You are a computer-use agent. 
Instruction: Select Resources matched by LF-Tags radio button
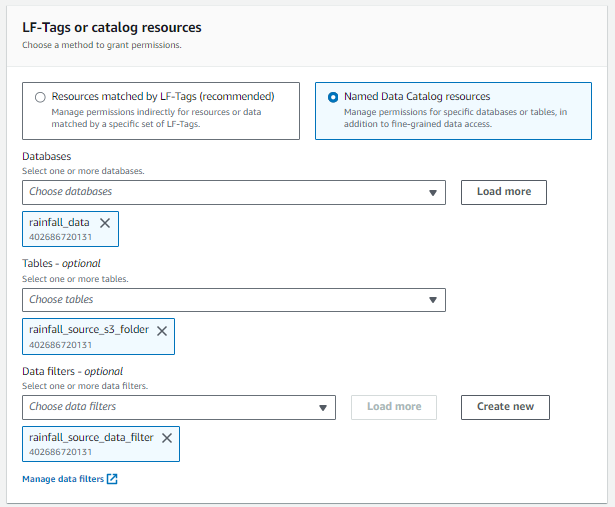40,97
